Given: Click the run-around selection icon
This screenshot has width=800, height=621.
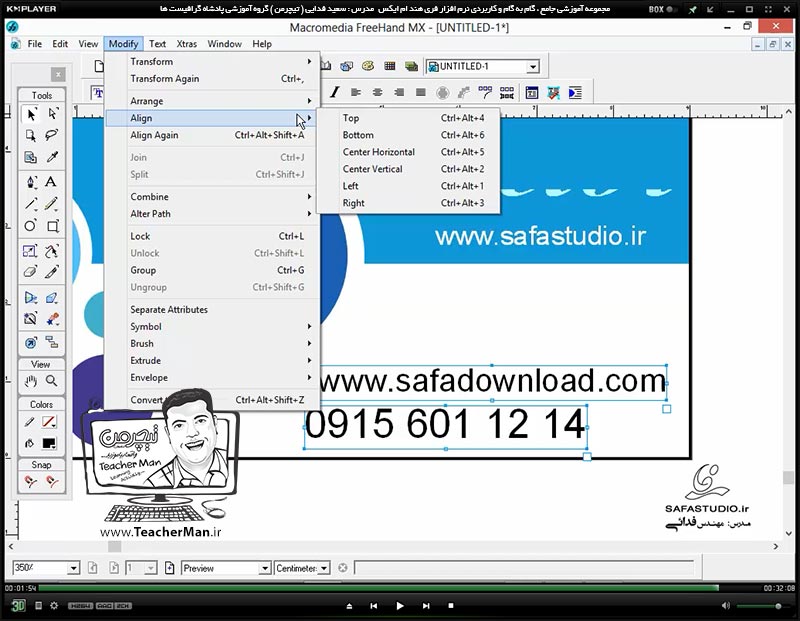Looking at the screenshot, I should click(x=575, y=92).
